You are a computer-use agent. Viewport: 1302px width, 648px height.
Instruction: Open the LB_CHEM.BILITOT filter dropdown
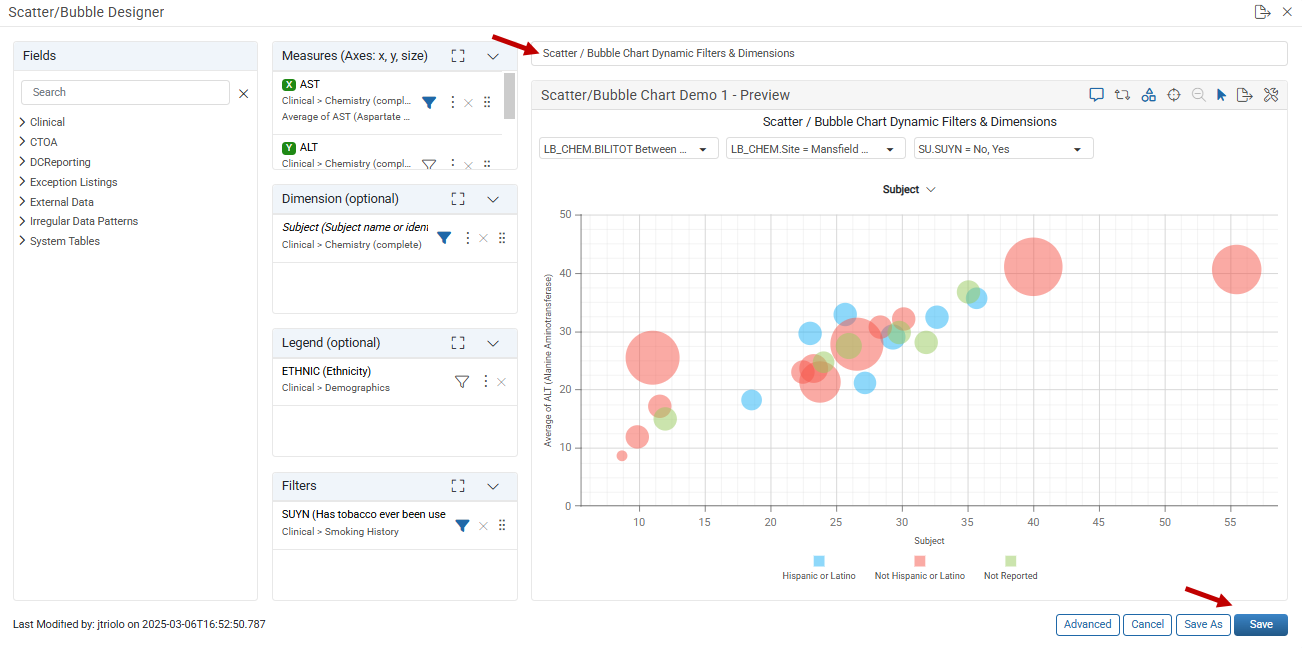pos(628,149)
